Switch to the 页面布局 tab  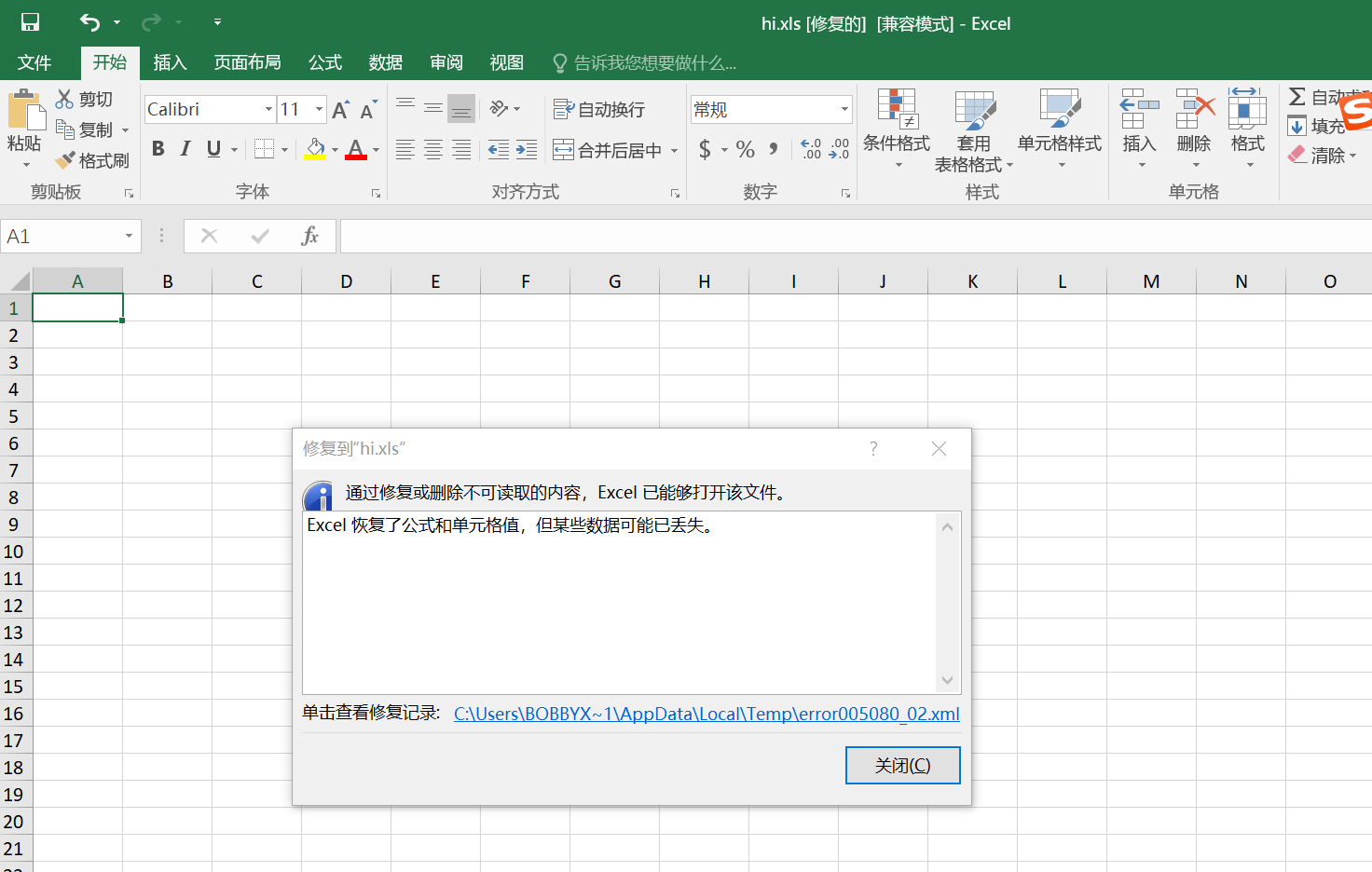[x=247, y=62]
